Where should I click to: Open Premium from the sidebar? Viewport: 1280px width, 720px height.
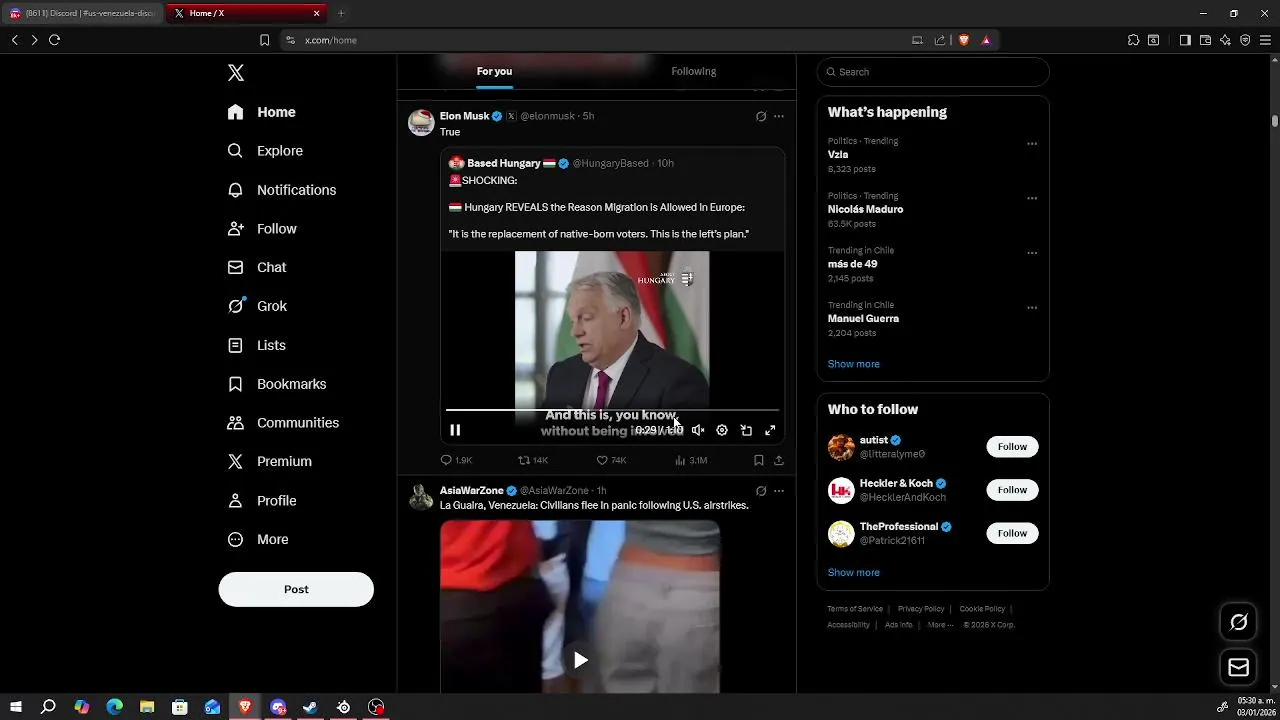coord(270,461)
